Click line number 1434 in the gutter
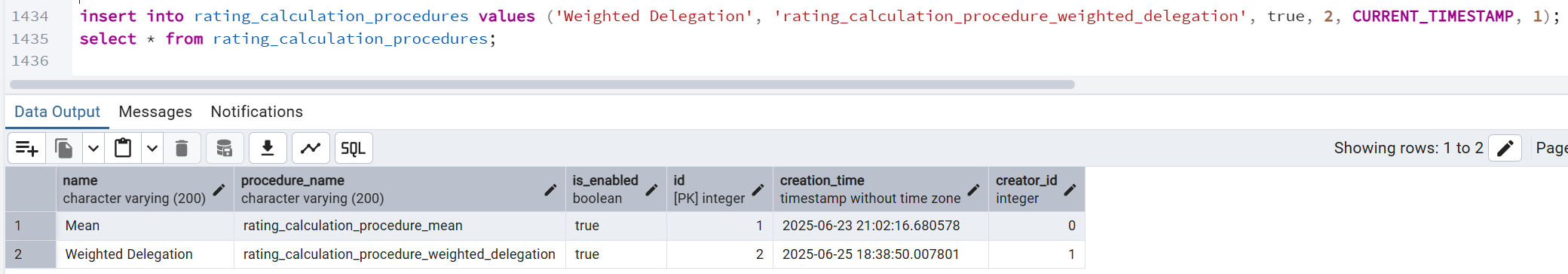This screenshot has height=274, width=1568. [30, 16]
